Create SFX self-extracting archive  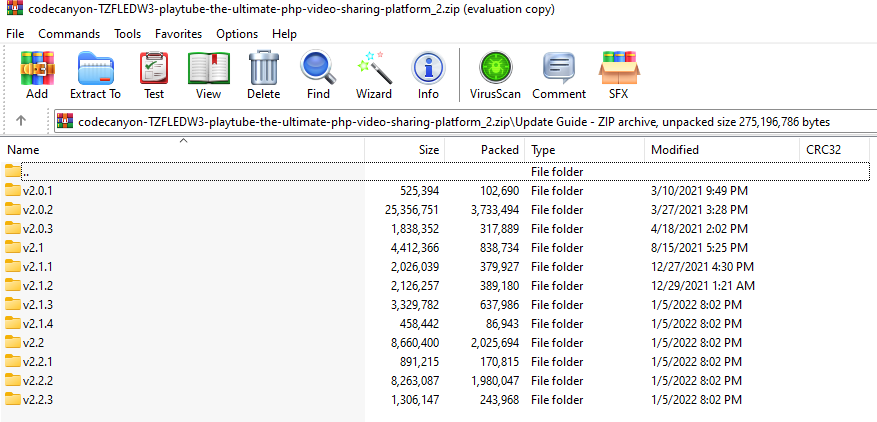(618, 75)
